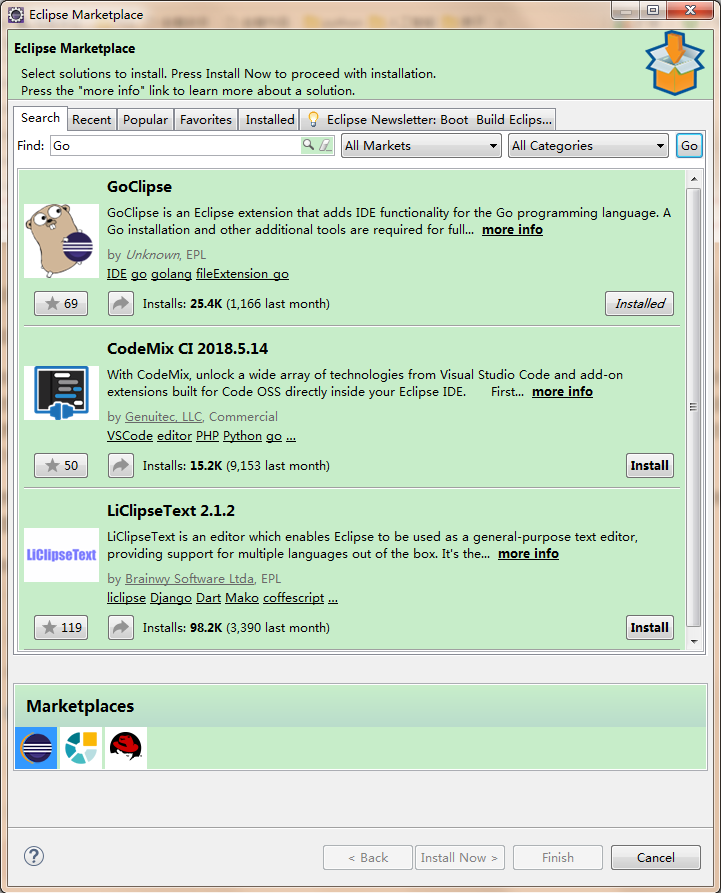Clear the Find field with the eraser icon

point(325,145)
